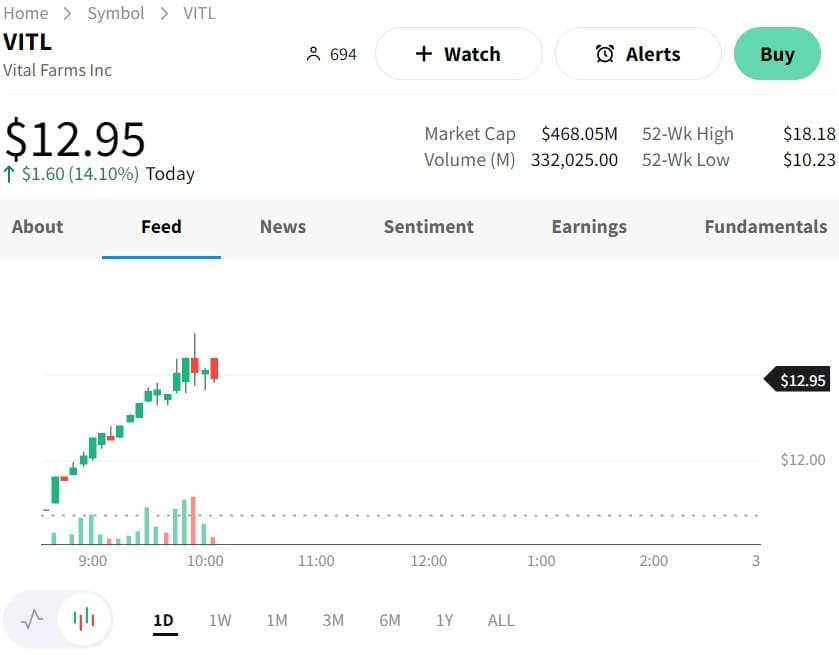The image size is (839, 655).
Task: Switch to candlestick chart view icon
Action: pos(84,619)
